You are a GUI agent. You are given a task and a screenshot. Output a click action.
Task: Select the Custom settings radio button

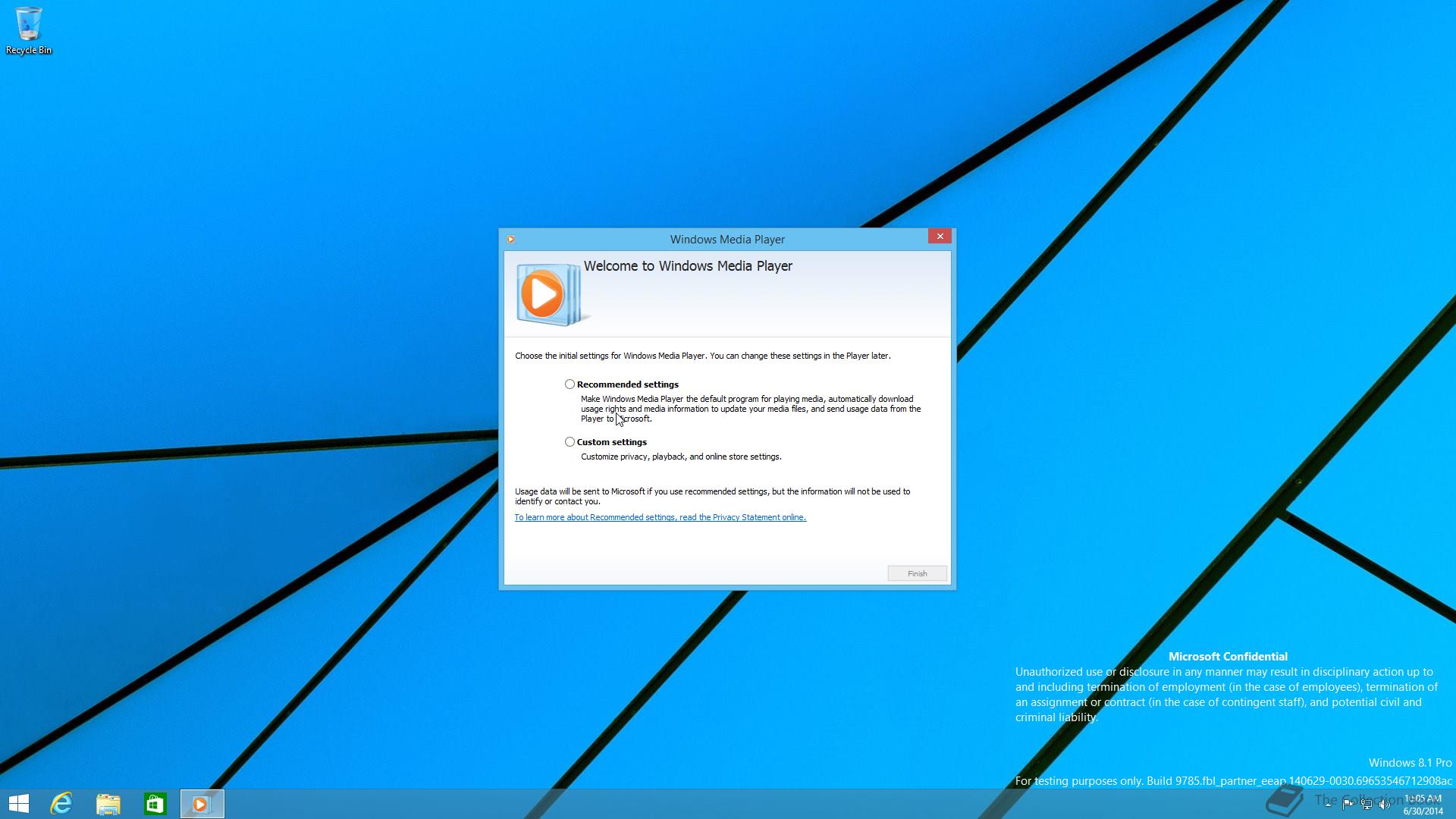tap(570, 442)
